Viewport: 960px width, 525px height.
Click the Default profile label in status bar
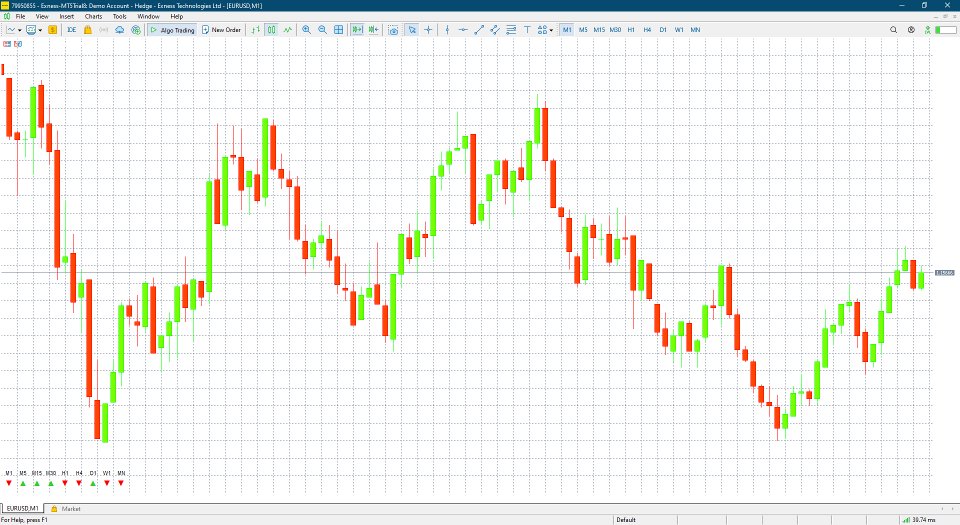click(626, 520)
